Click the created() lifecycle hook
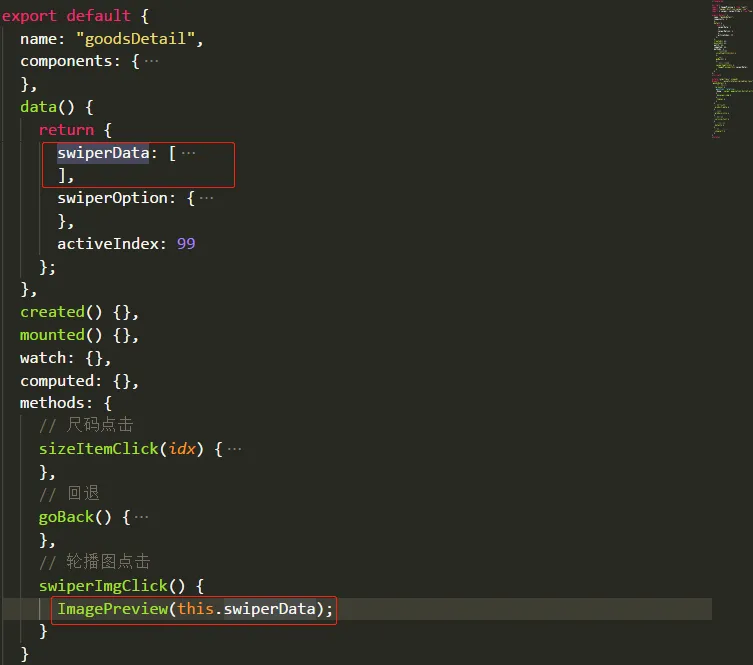The image size is (753, 665). 61,313
